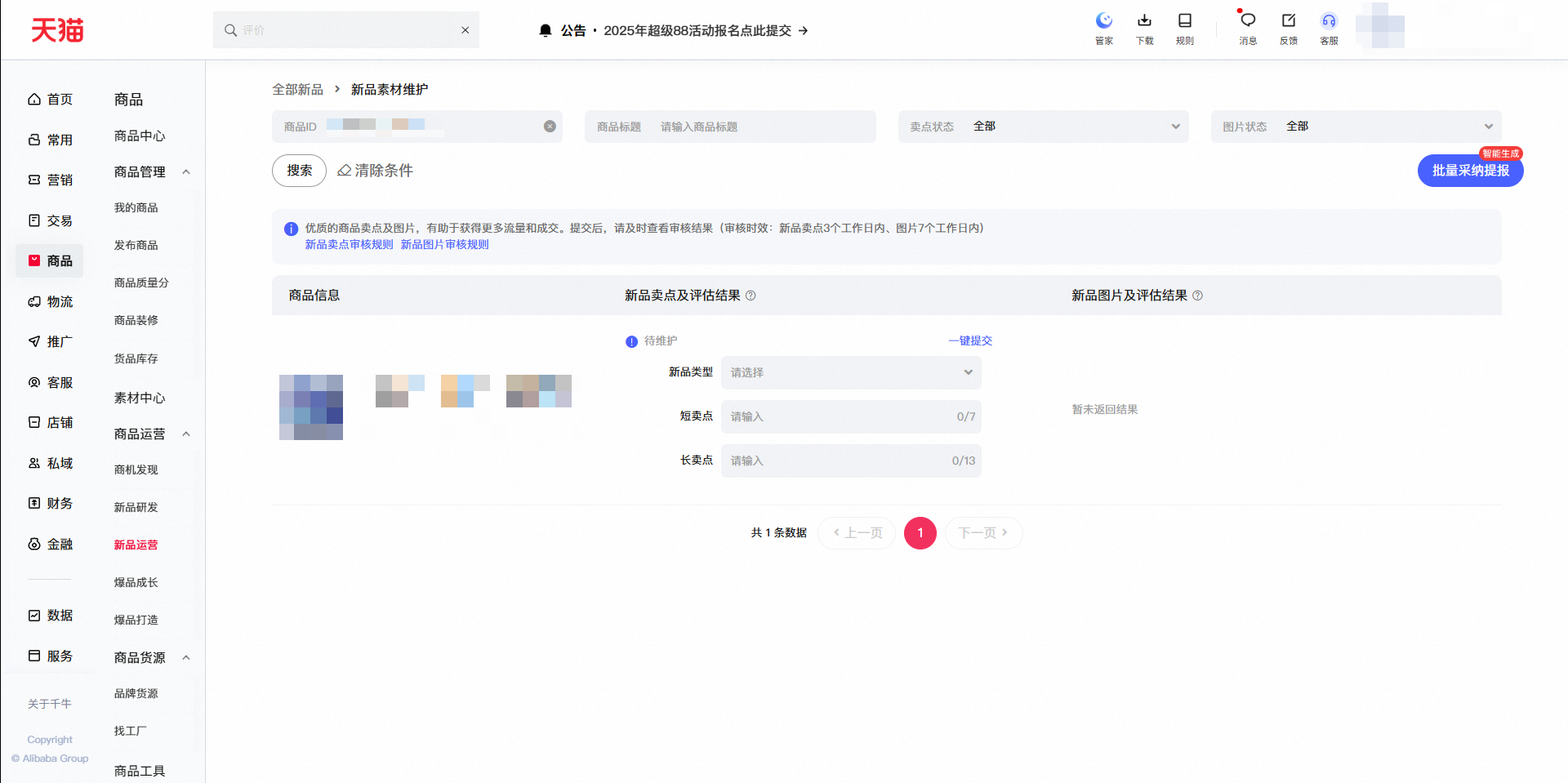The width and height of the screenshot is (1568, 783).
Task: Click 全部新品 breadcrumb link
Action: pyautogui.click(x=297, y=89)
